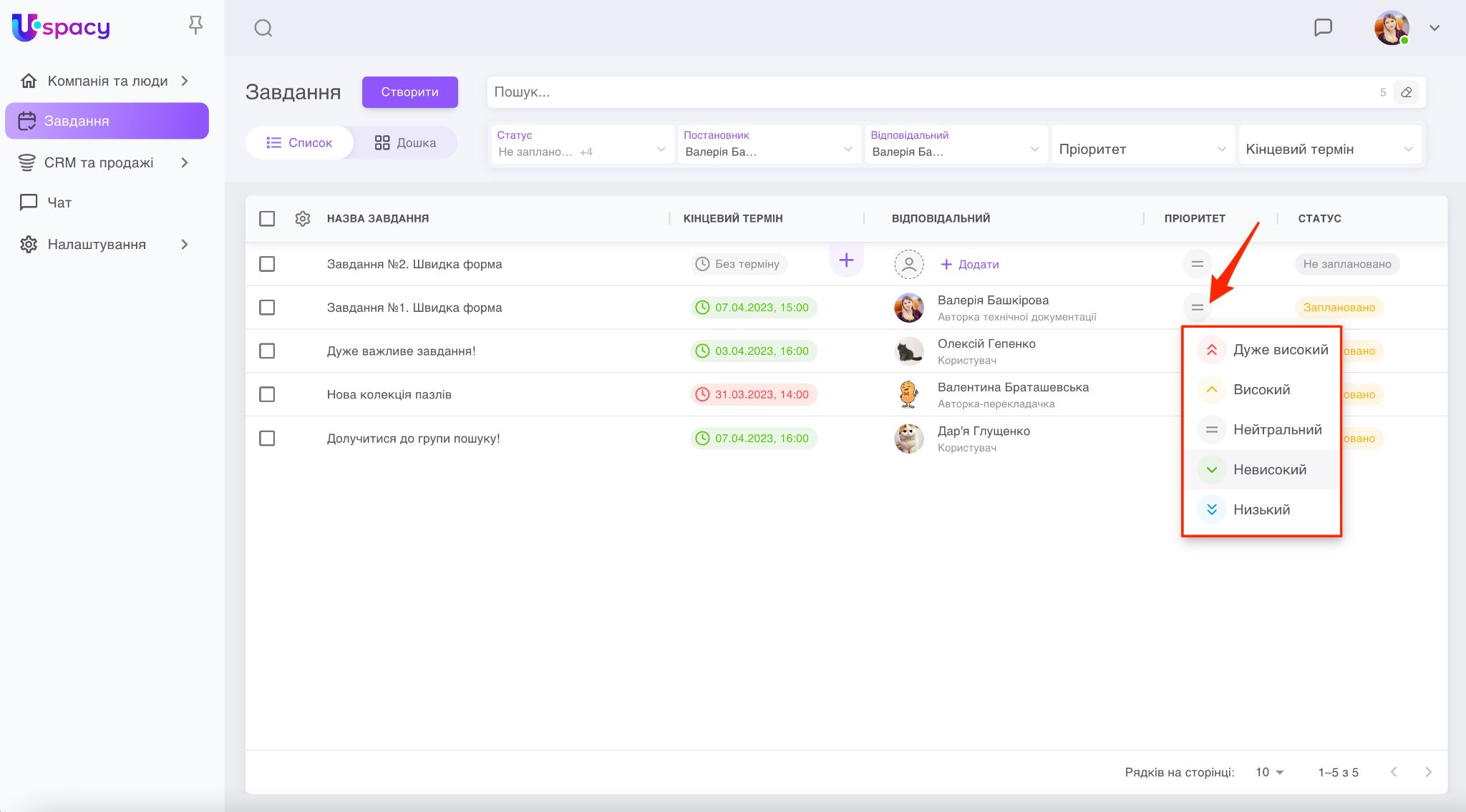Screen dimensions: 1466x812
Task: Open the user profile avatar in header
Action: click(x=1391, y=28)
